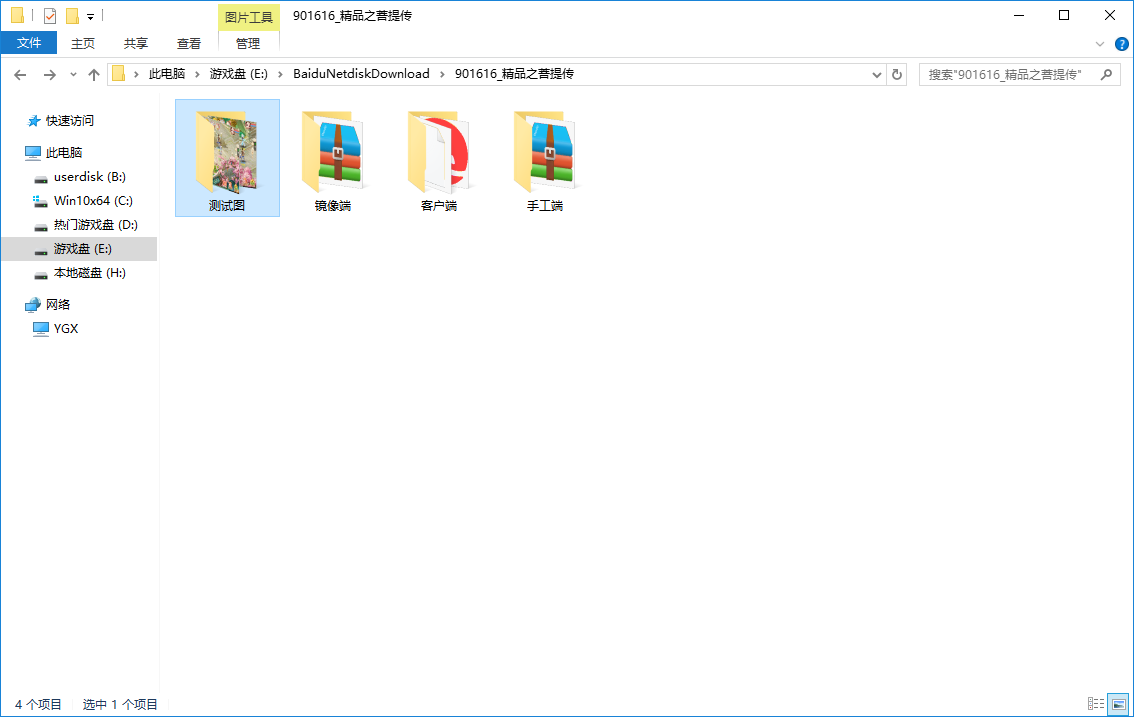1134x717 pixels.
Task: Click the New Folder icon in title bar
Action: pyautogui.click(x=72, y=16)
